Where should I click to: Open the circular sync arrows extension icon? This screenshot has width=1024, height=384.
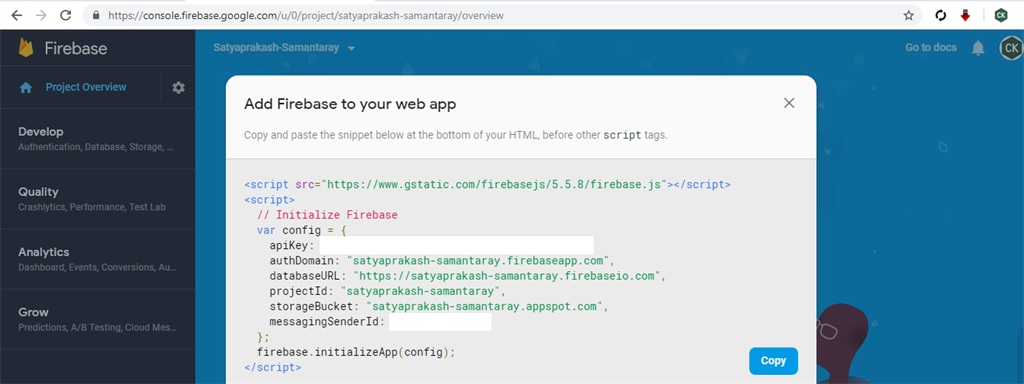pos(940,15)
